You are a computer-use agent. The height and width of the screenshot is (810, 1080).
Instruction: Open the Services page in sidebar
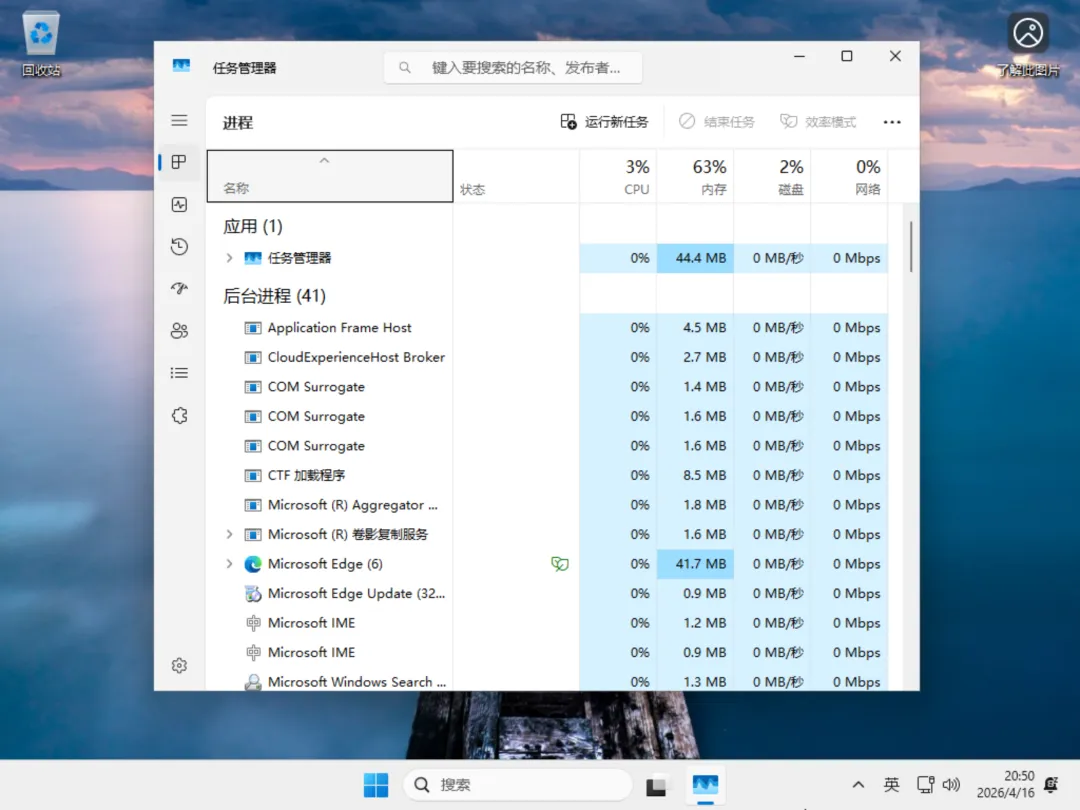[179, 415]
